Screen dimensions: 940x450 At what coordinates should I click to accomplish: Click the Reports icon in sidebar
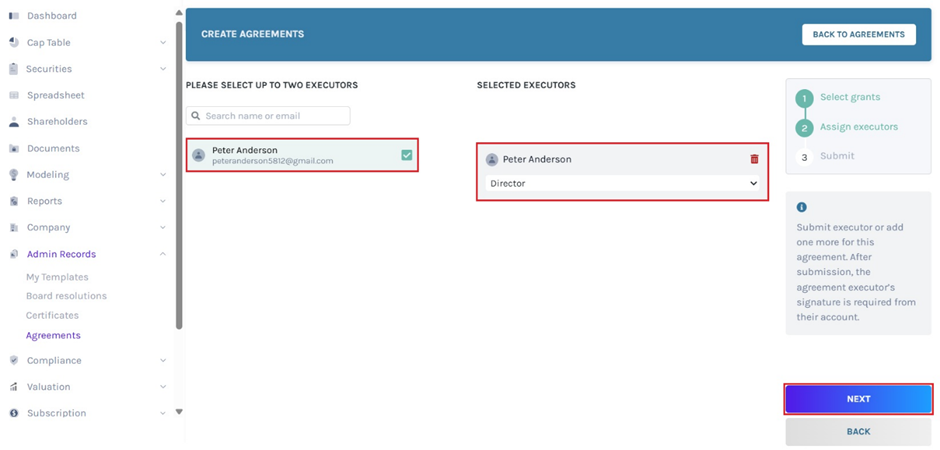(14, 201)
